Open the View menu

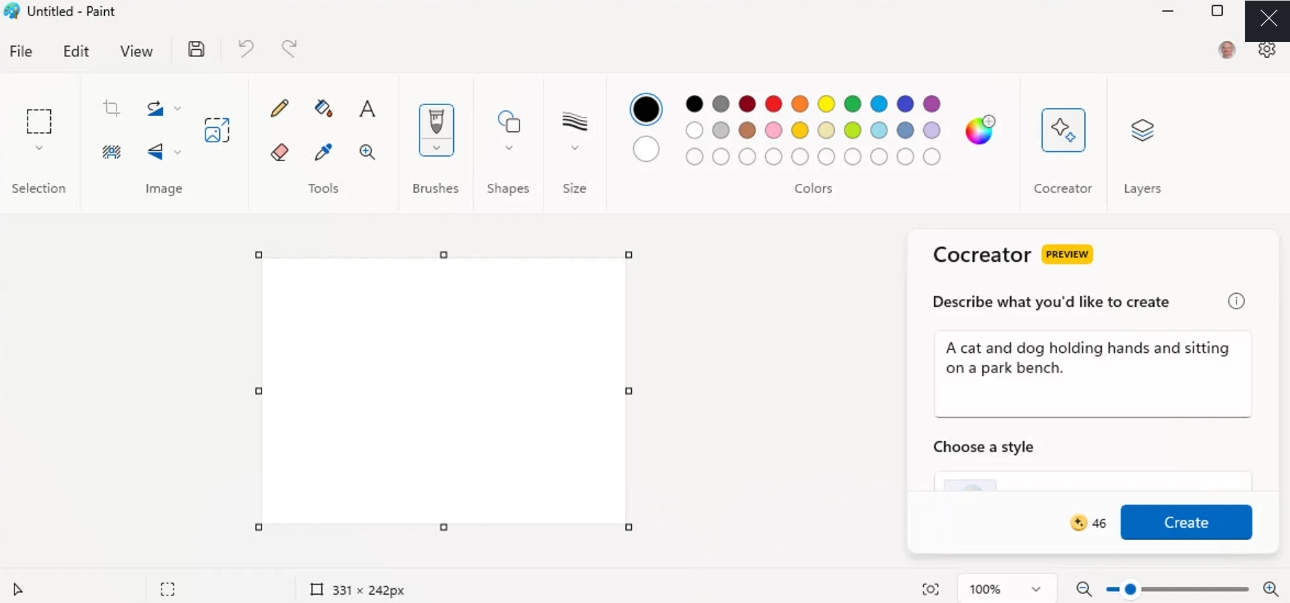click(x=137, y=51)
